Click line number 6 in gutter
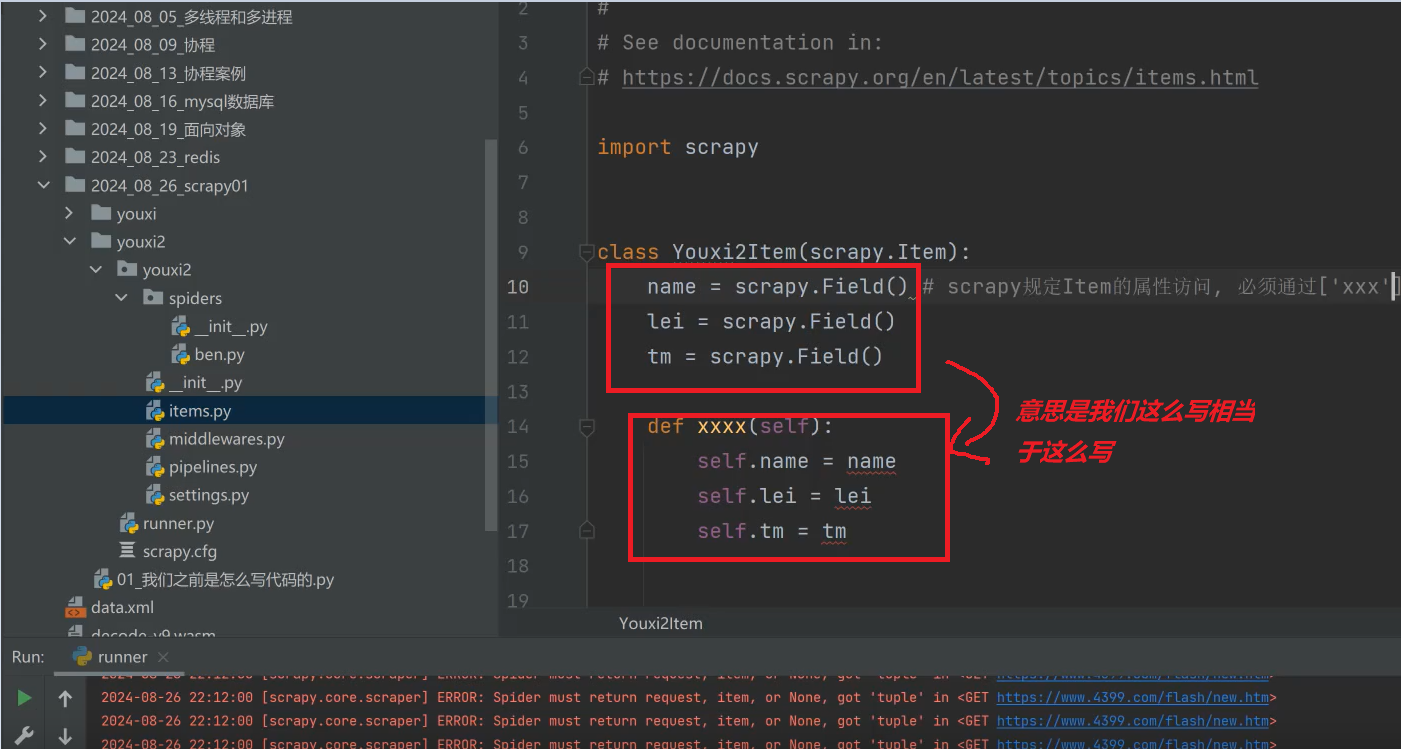1401x749 pixels. (x=524, y=147)
